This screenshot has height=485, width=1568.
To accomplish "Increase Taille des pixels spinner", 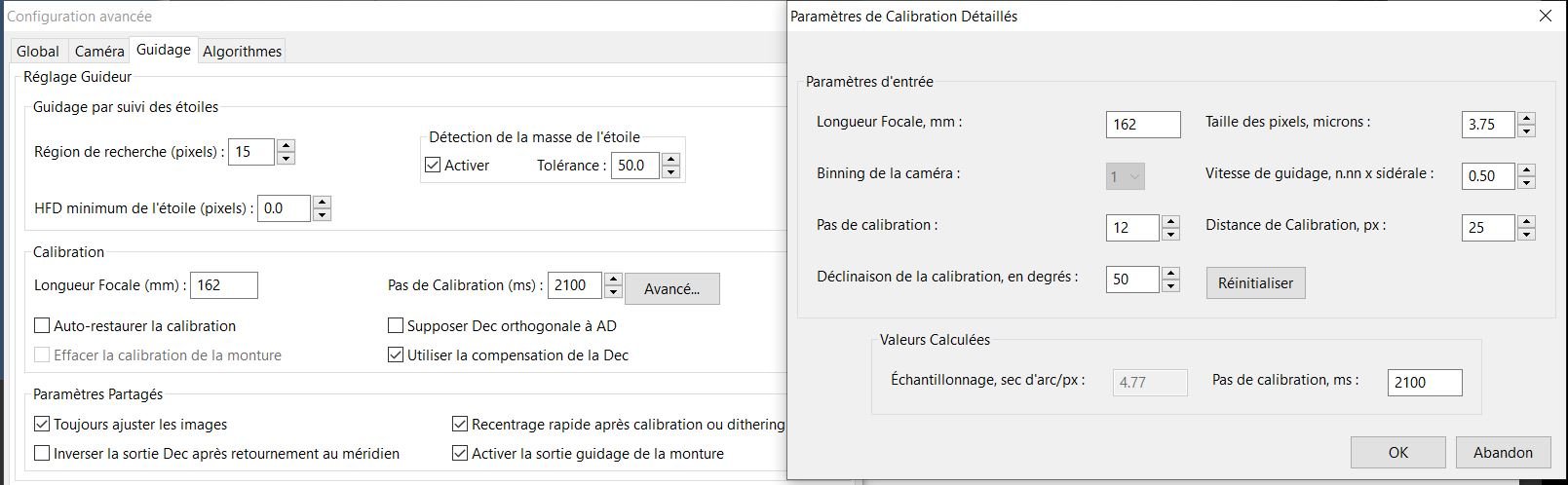I will point(1527,118).
